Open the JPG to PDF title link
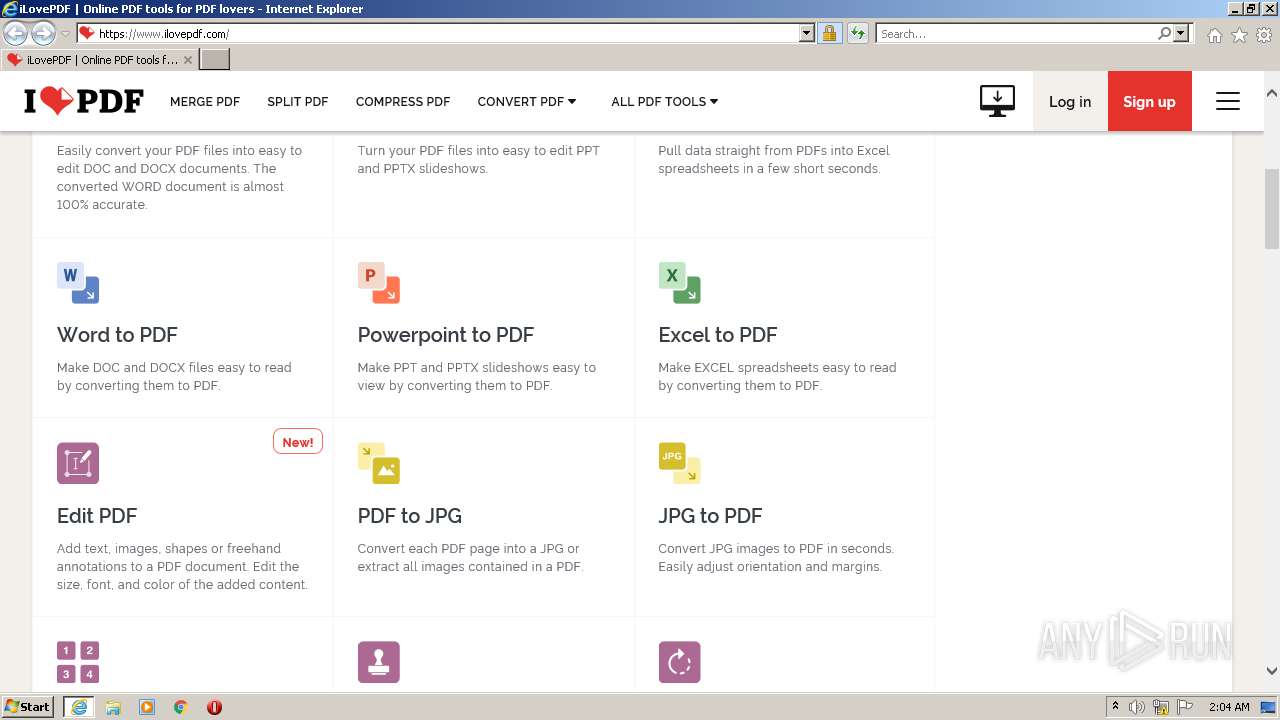The height and width of the screenshot is (720, 1280). [710, 516]
